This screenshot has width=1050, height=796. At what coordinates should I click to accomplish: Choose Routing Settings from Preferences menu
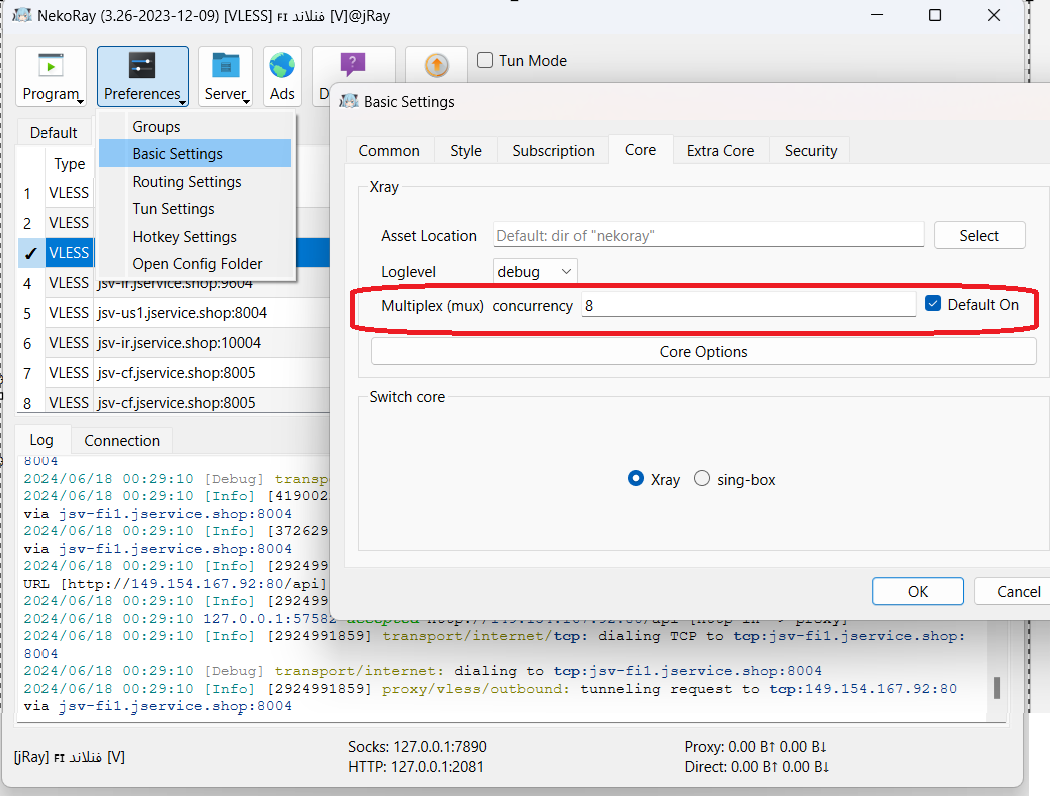point(187,182)
